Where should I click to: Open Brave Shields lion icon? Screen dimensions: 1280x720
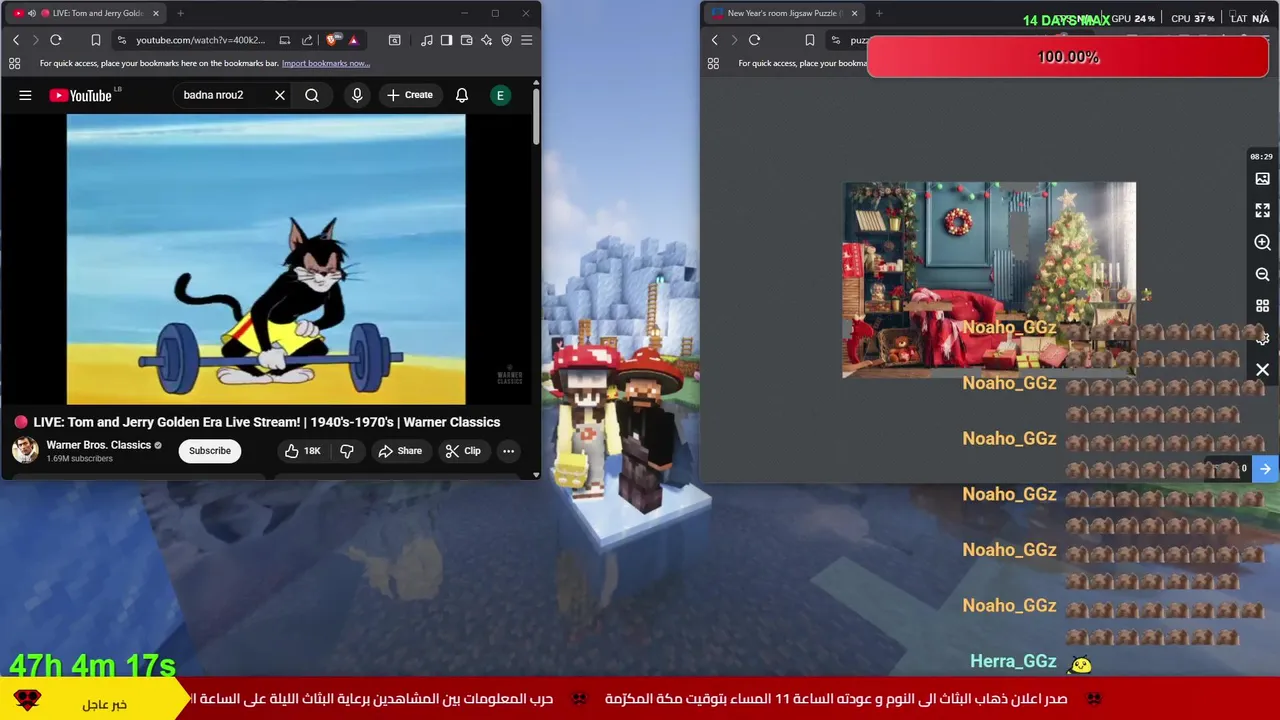pyautogui.click(x=333, y=40)
